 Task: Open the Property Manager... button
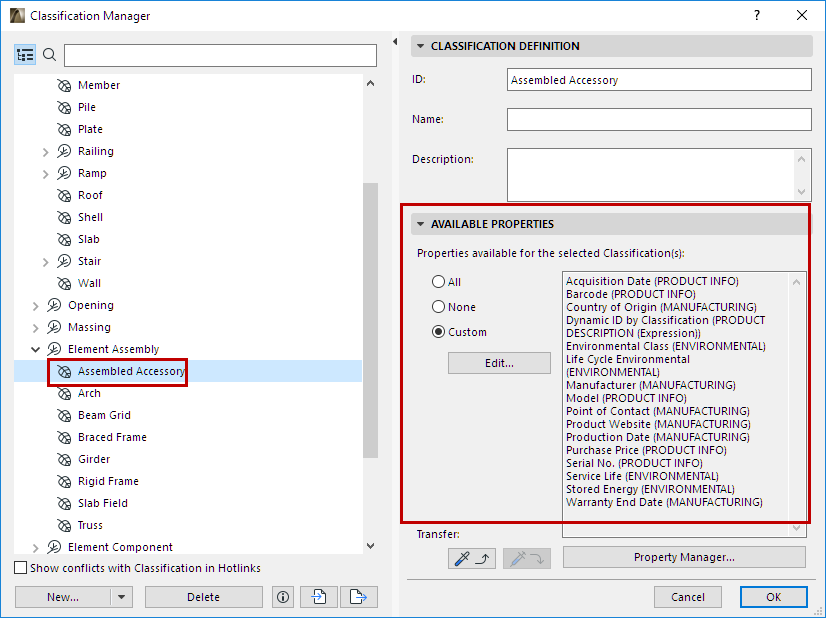684,557
